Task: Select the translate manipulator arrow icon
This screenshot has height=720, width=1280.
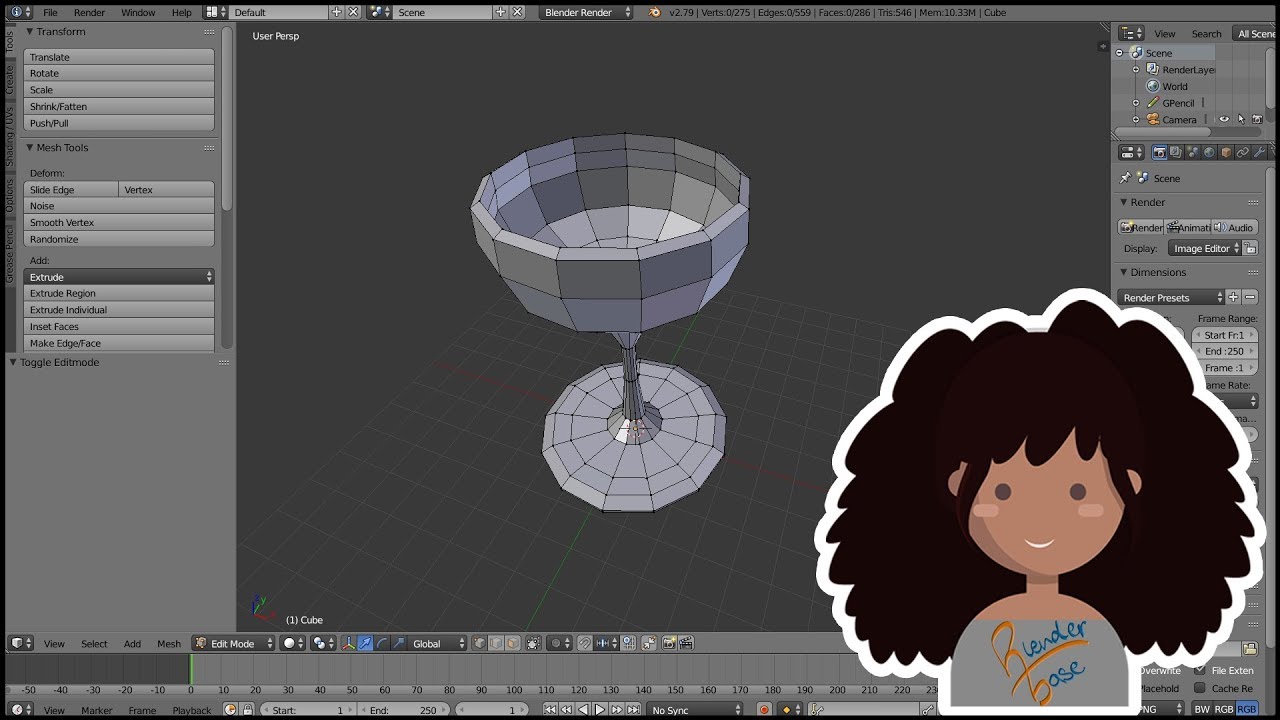Action: pos(366,643)
